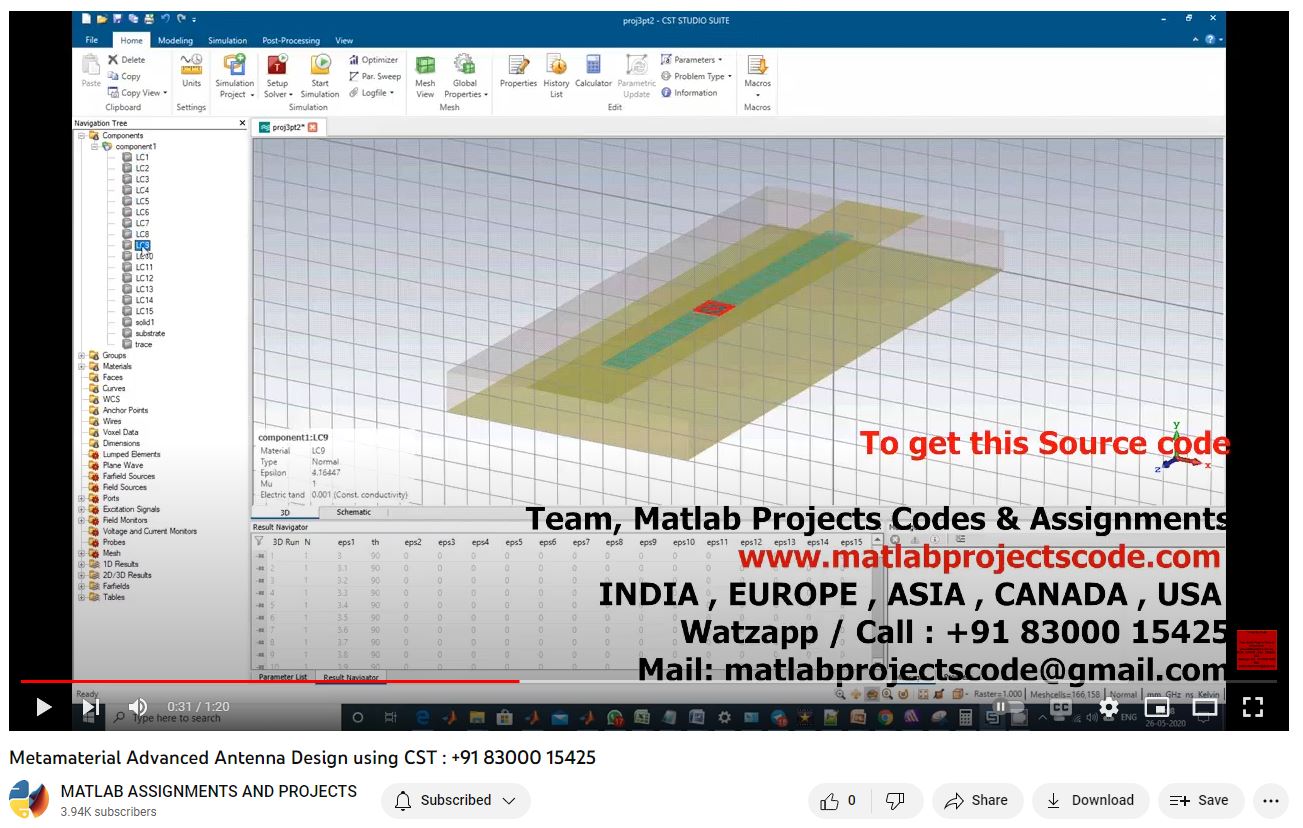This screenshot has height=828, width=1303.
Task: Open the miniplayer
Action: click(1156, 707)
